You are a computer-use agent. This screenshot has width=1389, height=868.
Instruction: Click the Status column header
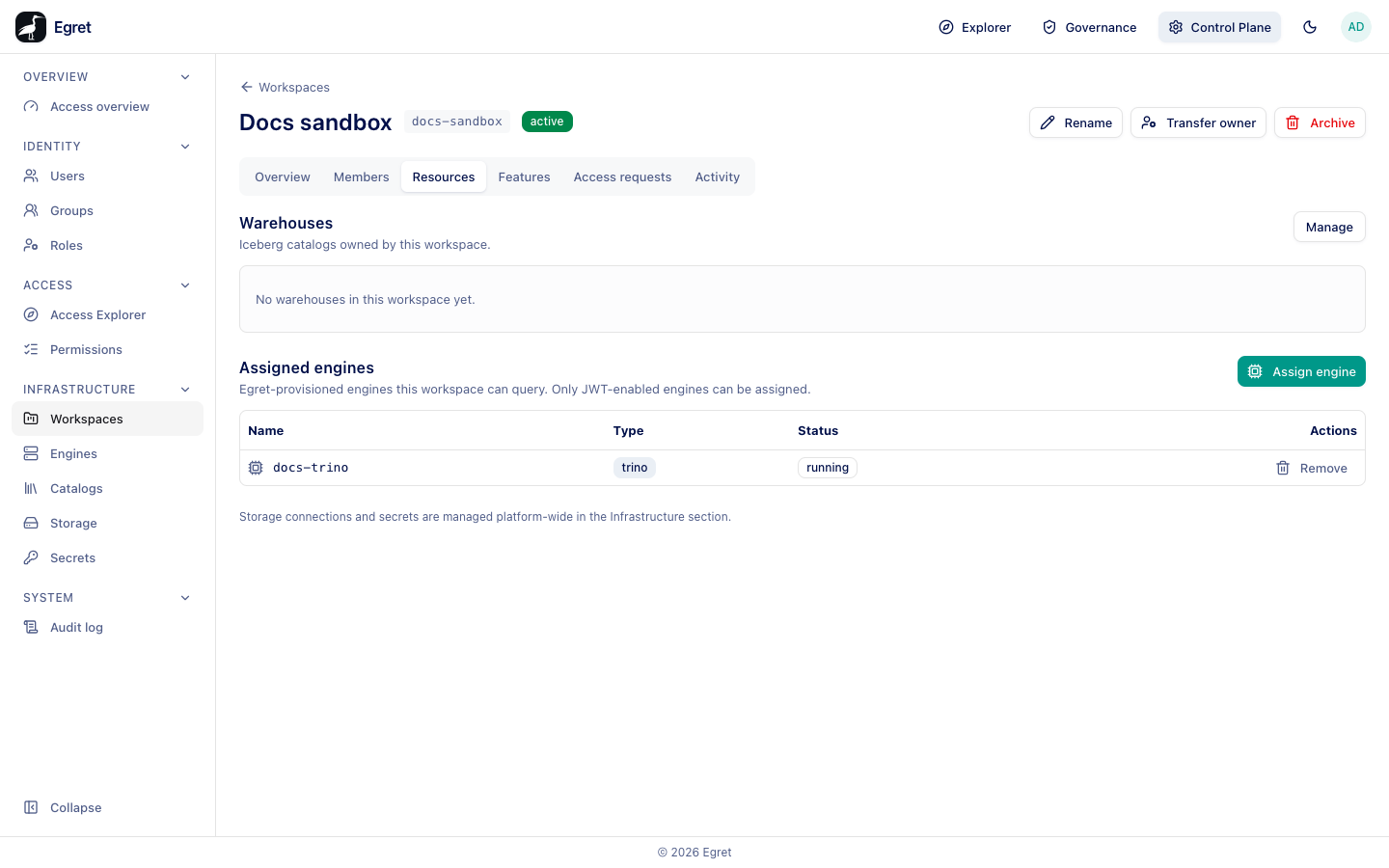point(818,430)
